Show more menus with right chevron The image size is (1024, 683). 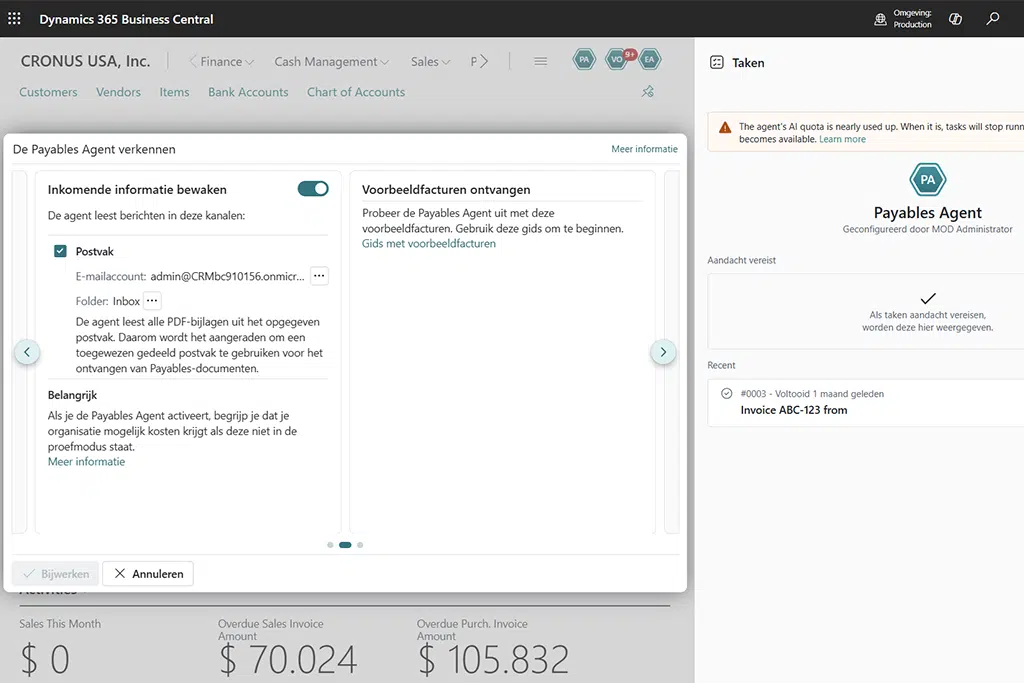coord(483,61)
